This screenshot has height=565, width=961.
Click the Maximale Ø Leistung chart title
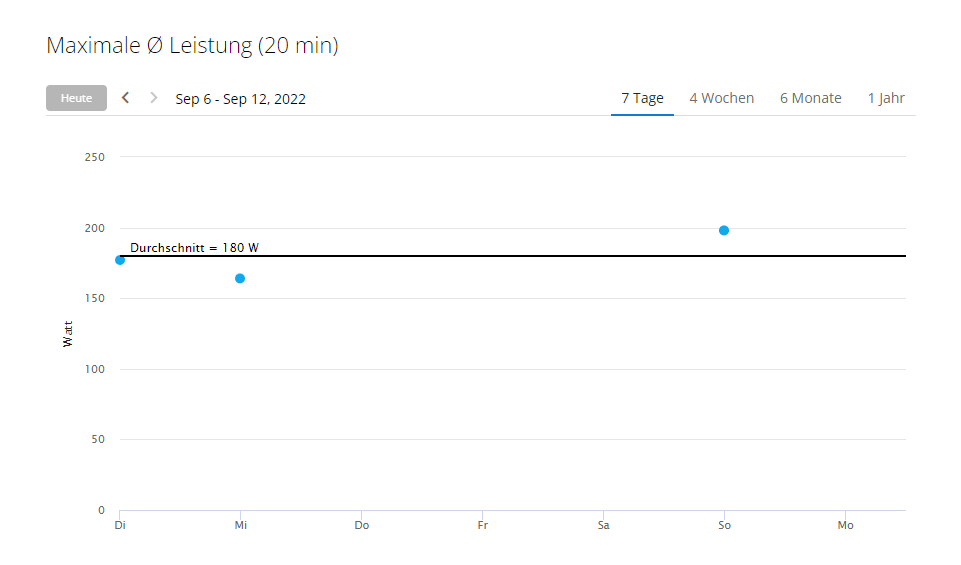[192, 46]
